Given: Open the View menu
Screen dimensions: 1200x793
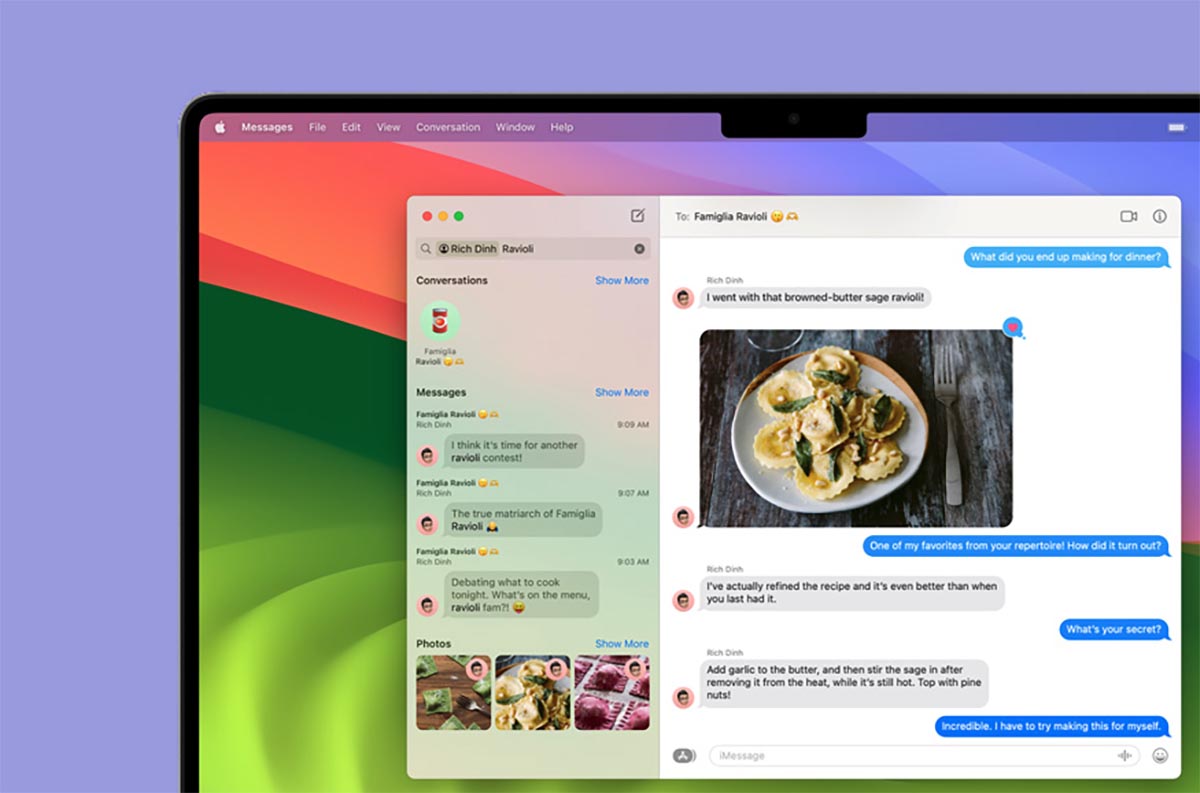Looking at the screenshot, I should tap(388, 127).
